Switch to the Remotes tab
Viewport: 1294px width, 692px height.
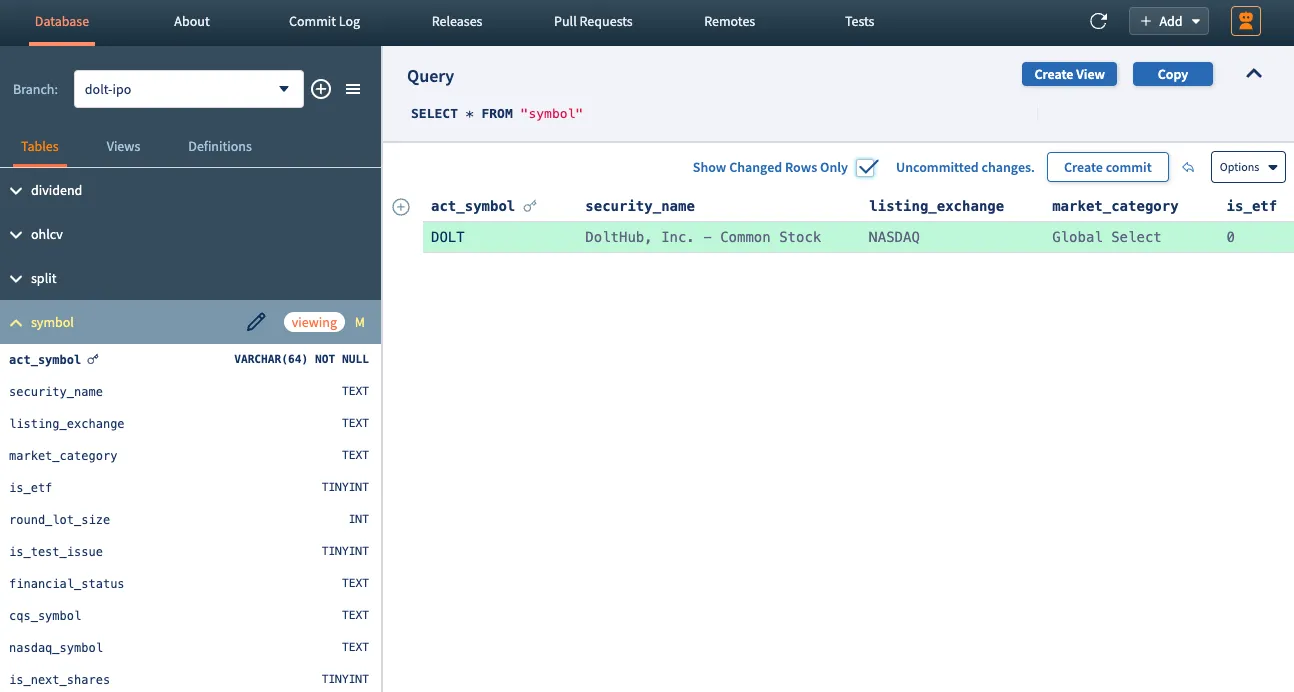(730, 21)
